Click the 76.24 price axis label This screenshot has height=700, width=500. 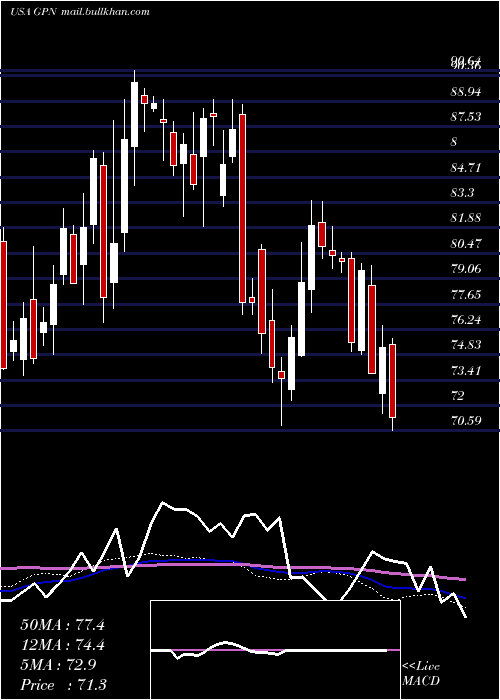[x=466, y=320]
